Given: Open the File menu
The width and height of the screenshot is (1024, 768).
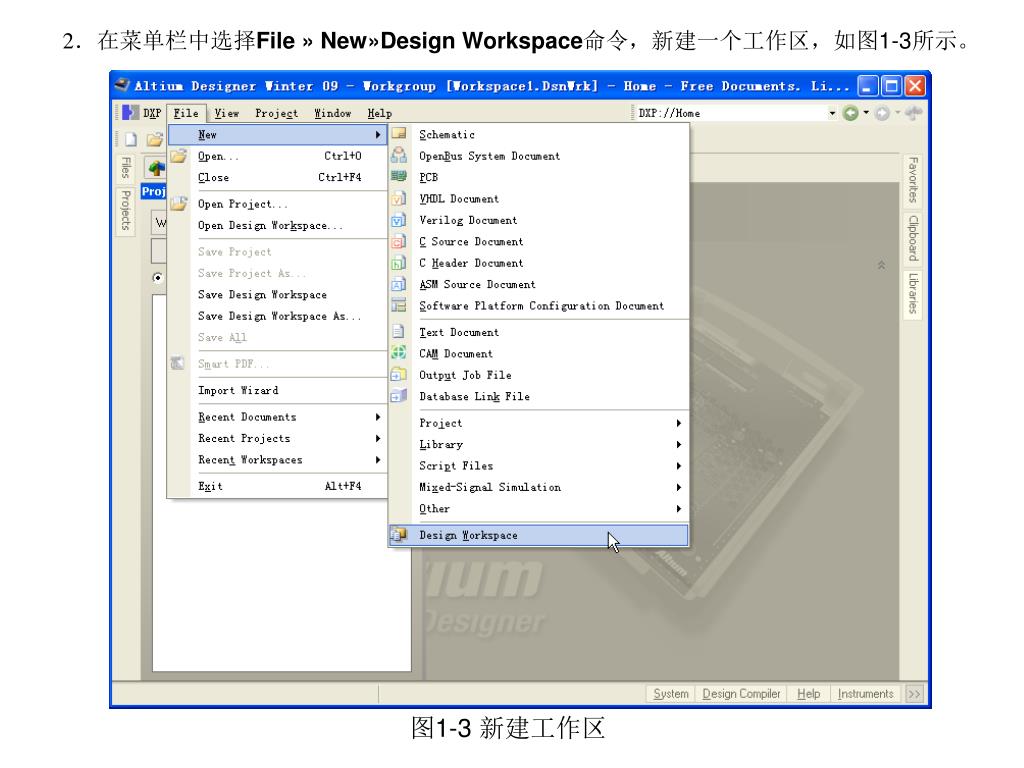Looking at the screenshot, I should pos(186,113).
